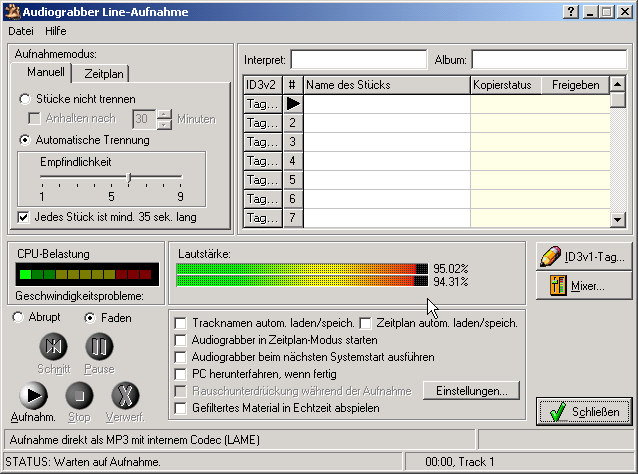
Task: Click track number 5 cell
Action: pos(293,180)
